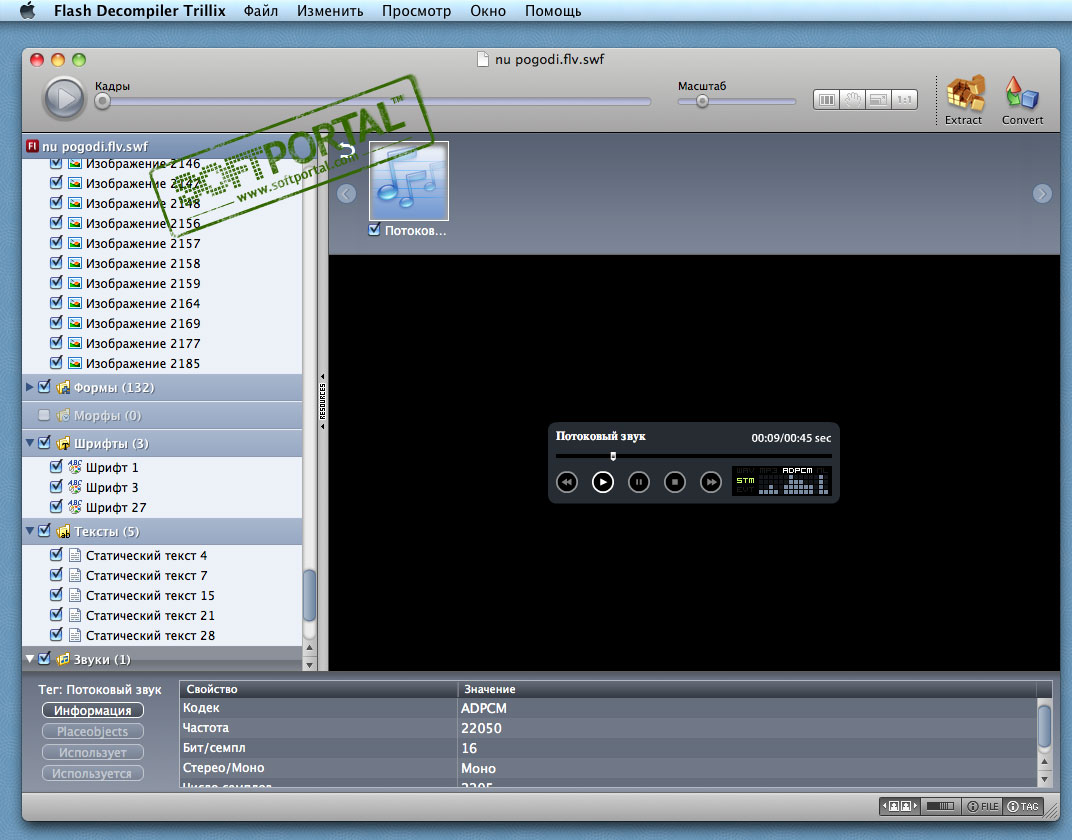Click the image icon of Изображение 2164
This screenshot has width=1072, height=840.
point(75,303)
